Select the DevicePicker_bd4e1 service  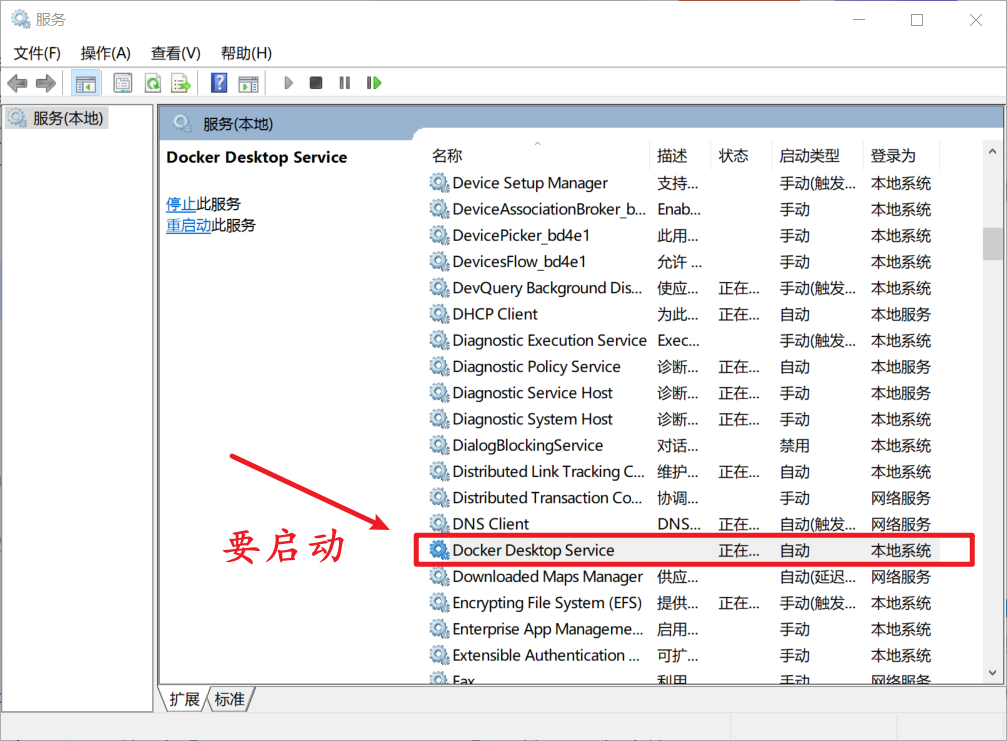point(521,236)
